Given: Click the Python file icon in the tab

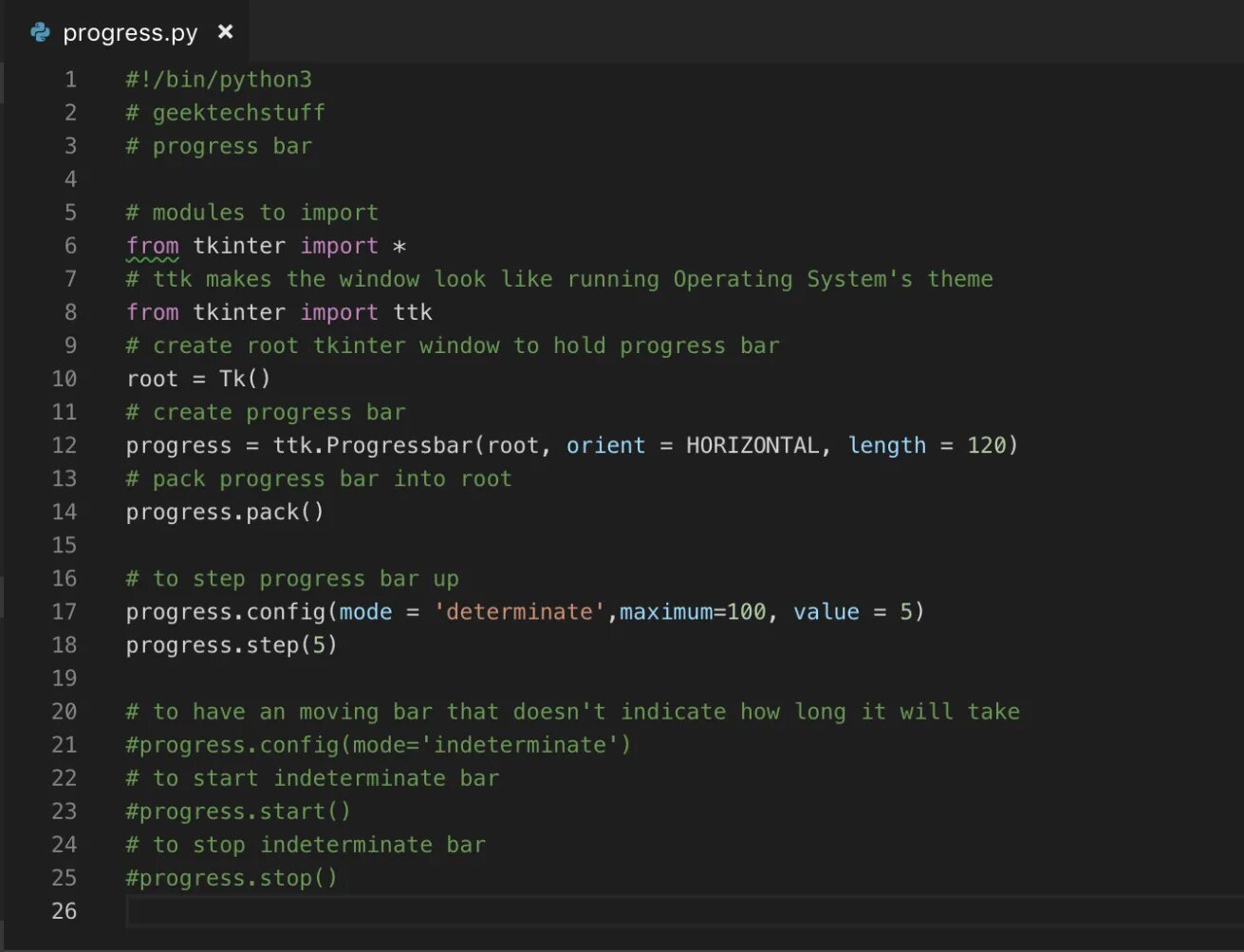Looking at the screenshot, I should tap(40, 32).
